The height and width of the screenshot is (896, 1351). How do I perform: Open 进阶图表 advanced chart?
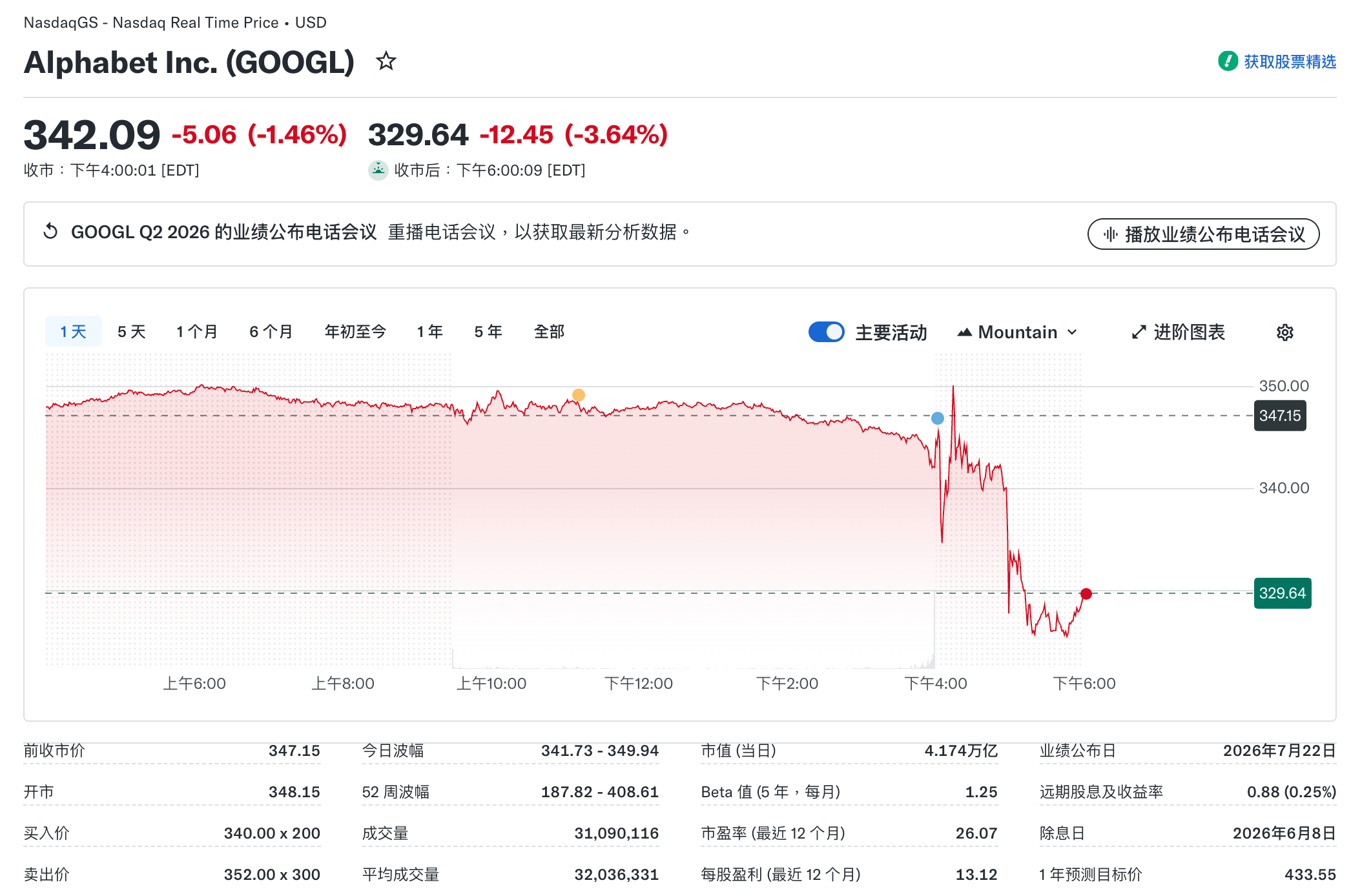pyautogui.click(x=1179, y=332)
